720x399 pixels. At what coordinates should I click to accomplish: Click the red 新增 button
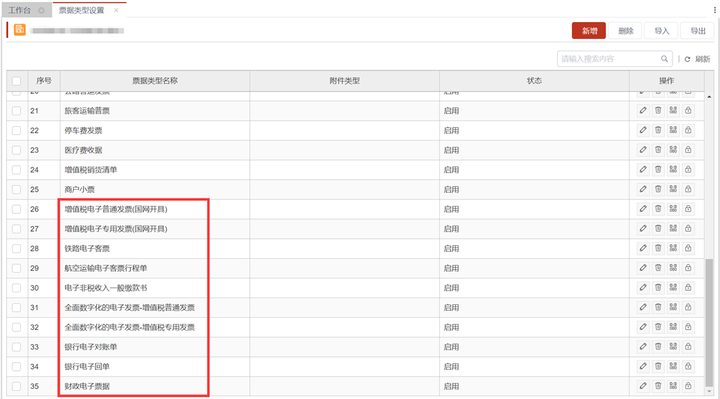click(589, 31)
